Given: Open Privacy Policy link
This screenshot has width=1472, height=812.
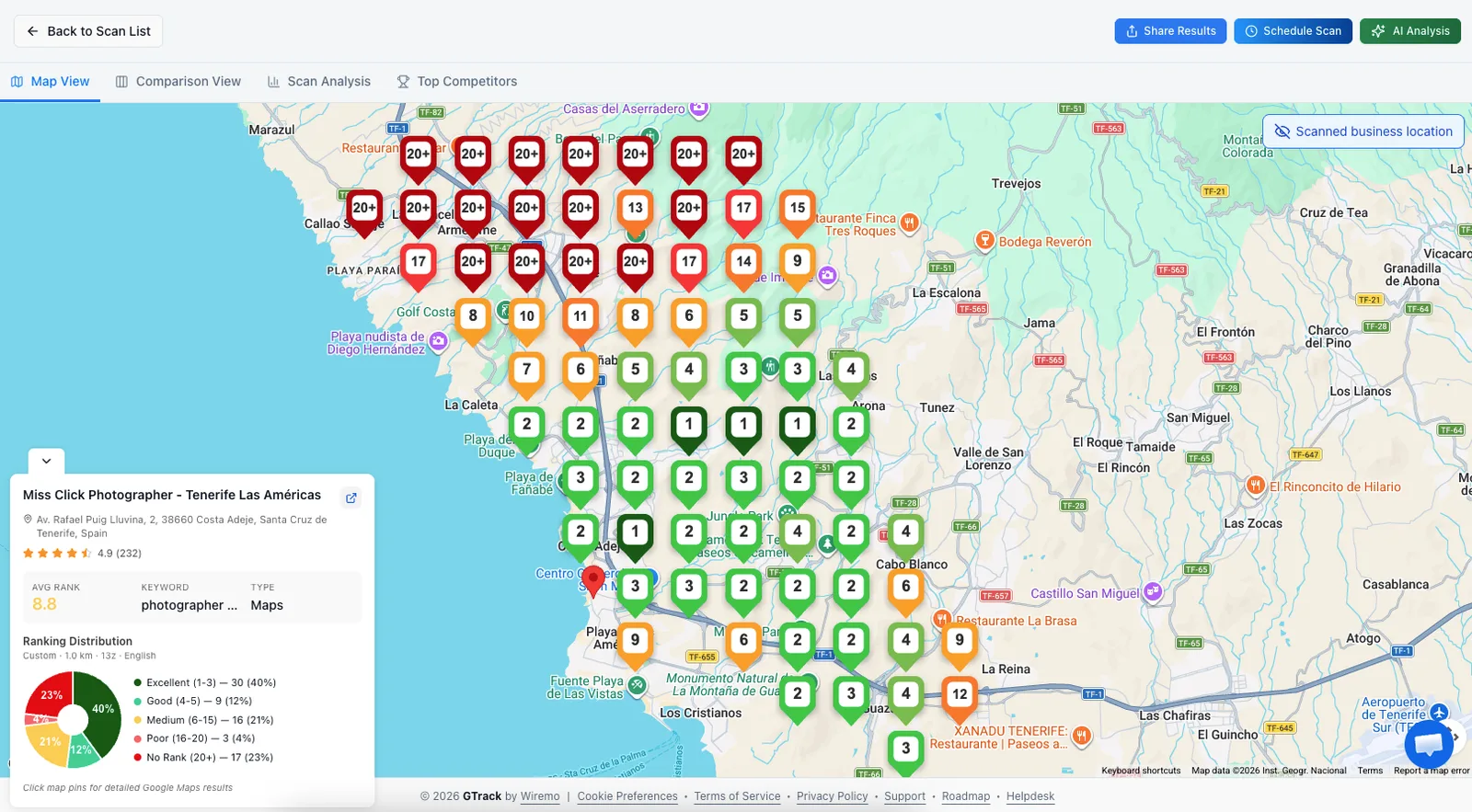Looking at the screenshot, I should pyautogui.click(x=833, y=796).
